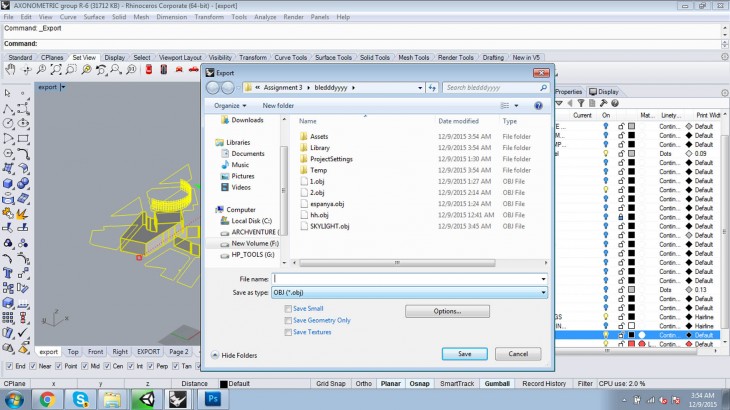The height and width of the screenshot is (410, 730).
Task: Open the Surface menu in menu bar
Action: pyautogui.click(x=94, y=17)
